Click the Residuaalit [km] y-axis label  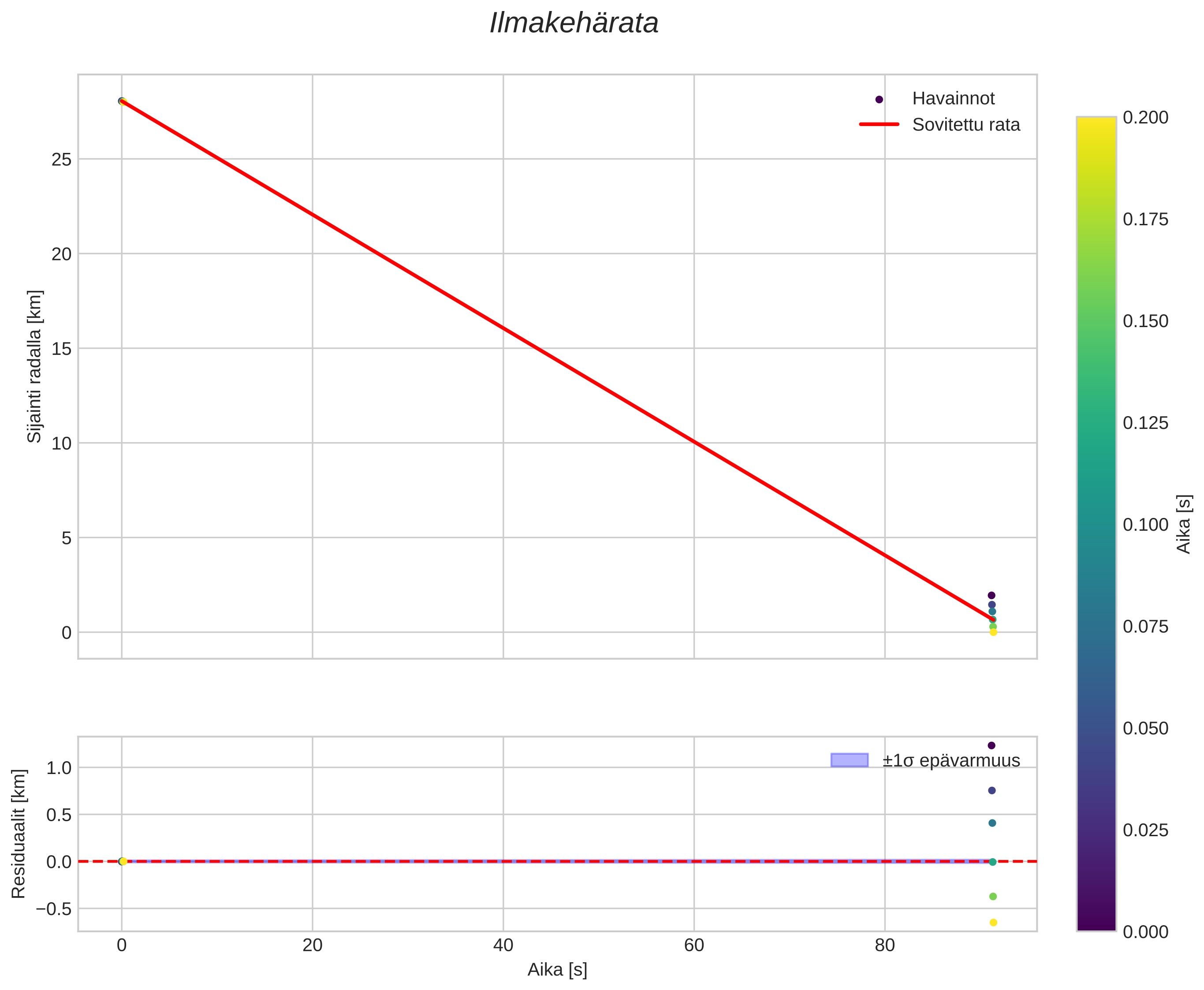(x=19, y=834)
